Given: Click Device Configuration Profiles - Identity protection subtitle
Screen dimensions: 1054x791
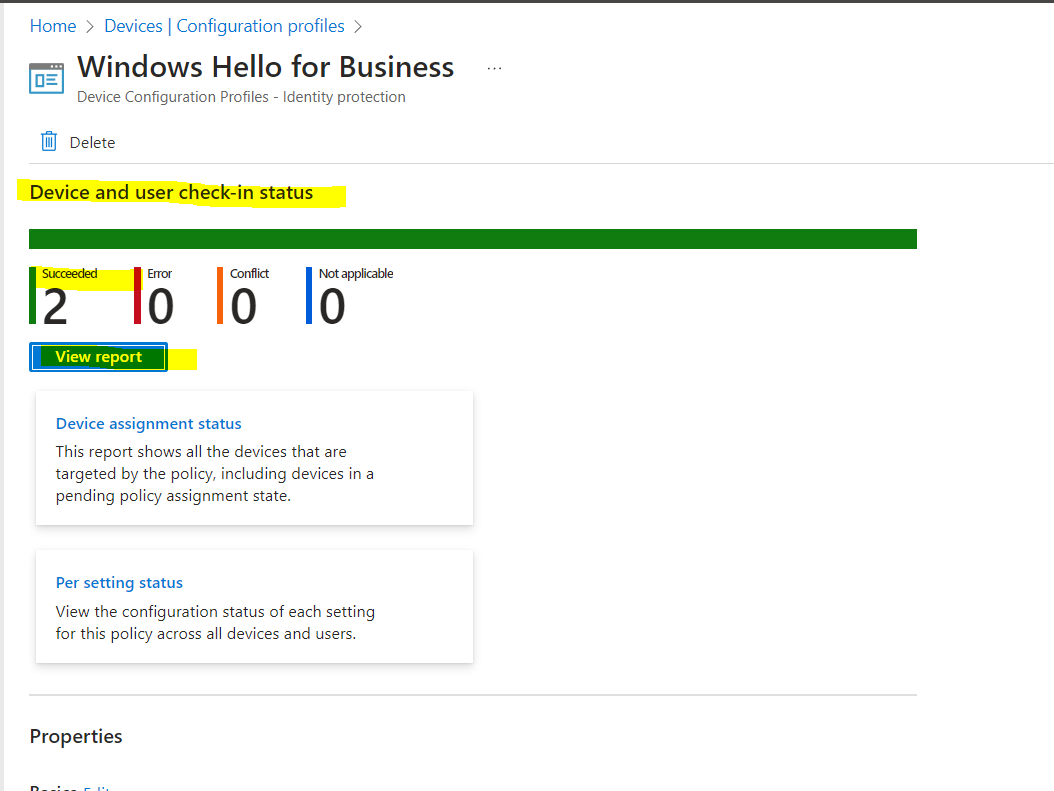Looking at the screenshot, I should 241,97.
